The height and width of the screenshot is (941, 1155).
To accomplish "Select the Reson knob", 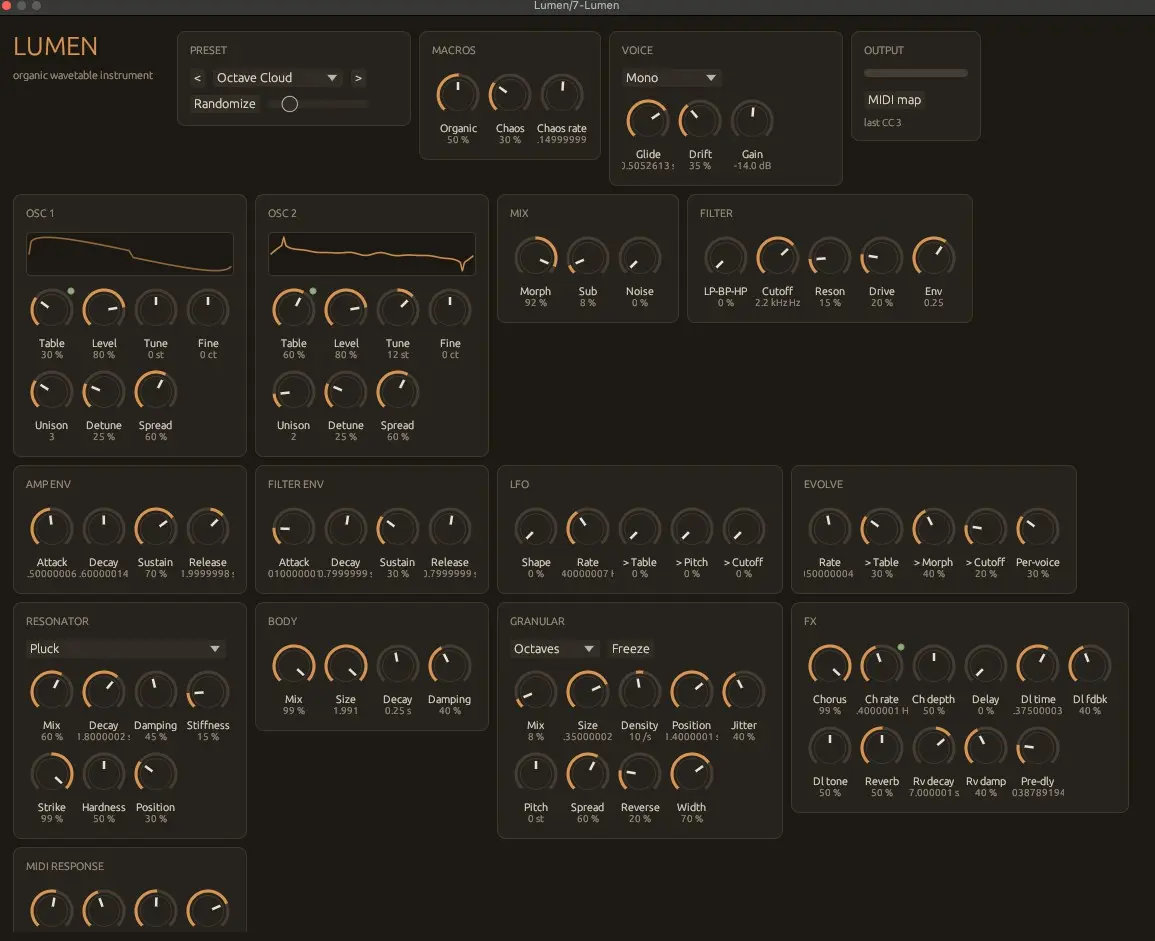I will point(830,257).
